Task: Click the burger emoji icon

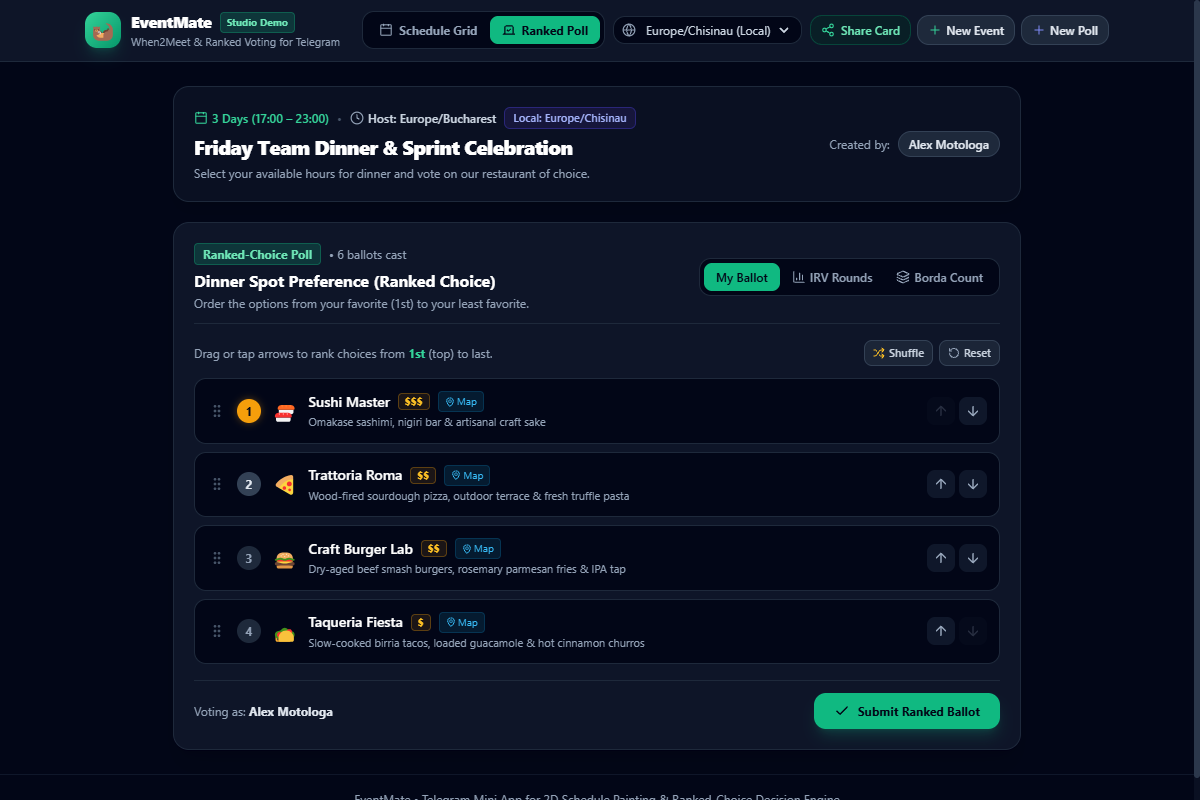Action: pos(285,558)
